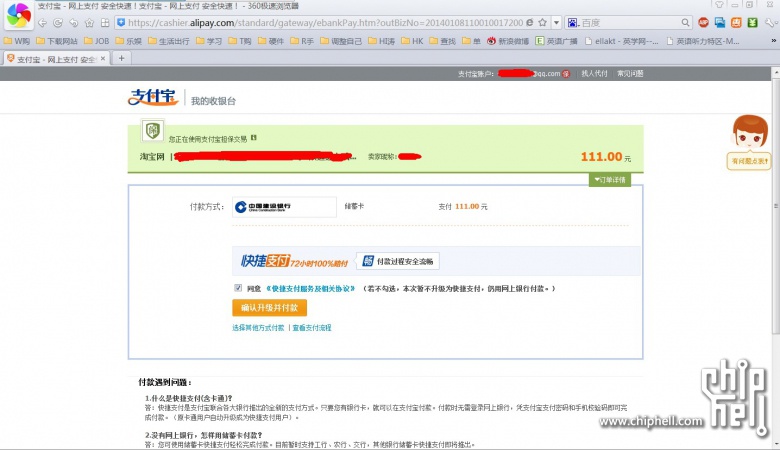This screenshot has height=450, width=780.
Task: Bookmark this page with address bar star
Action: (x=543, y=22)
